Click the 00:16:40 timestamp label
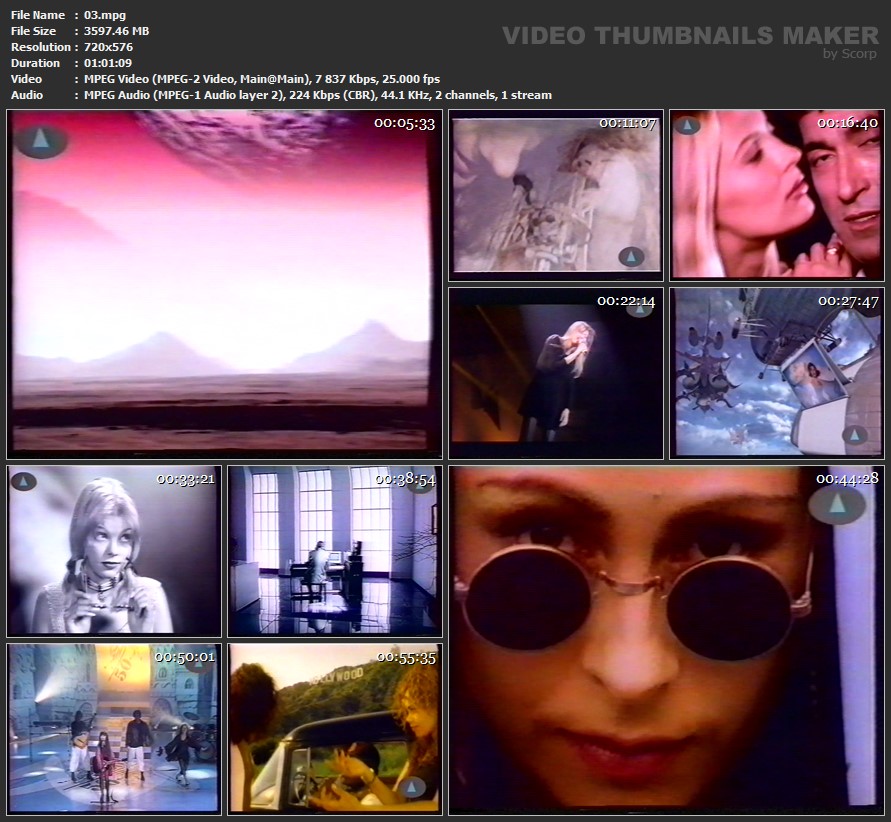Screen dimensions: 891x822 coord(847,123)
